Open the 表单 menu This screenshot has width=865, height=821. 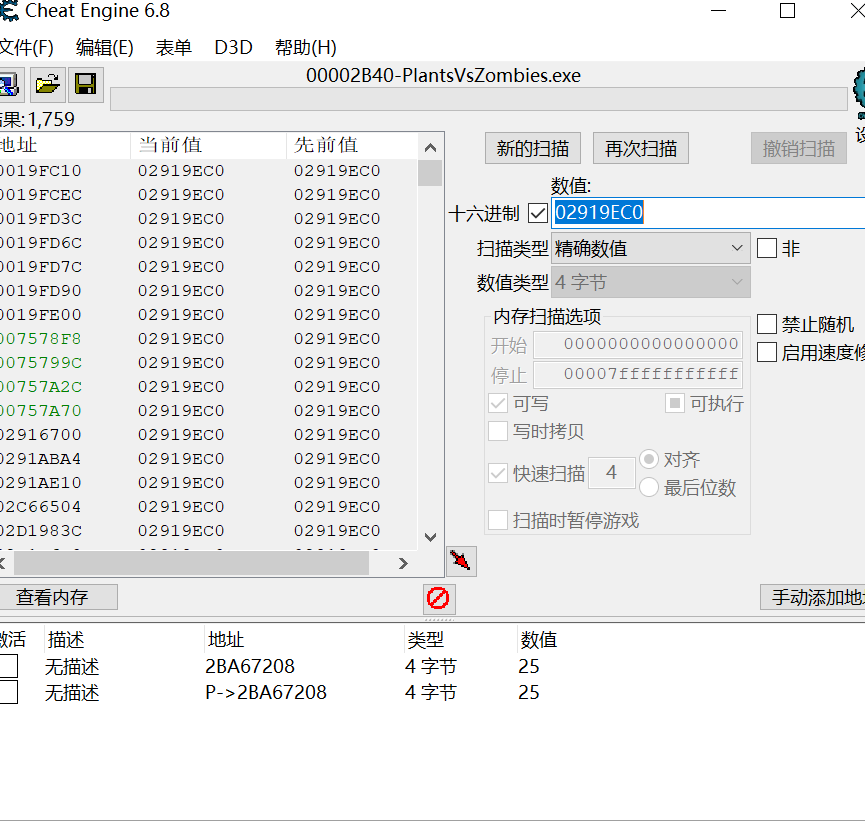point(173,47)
